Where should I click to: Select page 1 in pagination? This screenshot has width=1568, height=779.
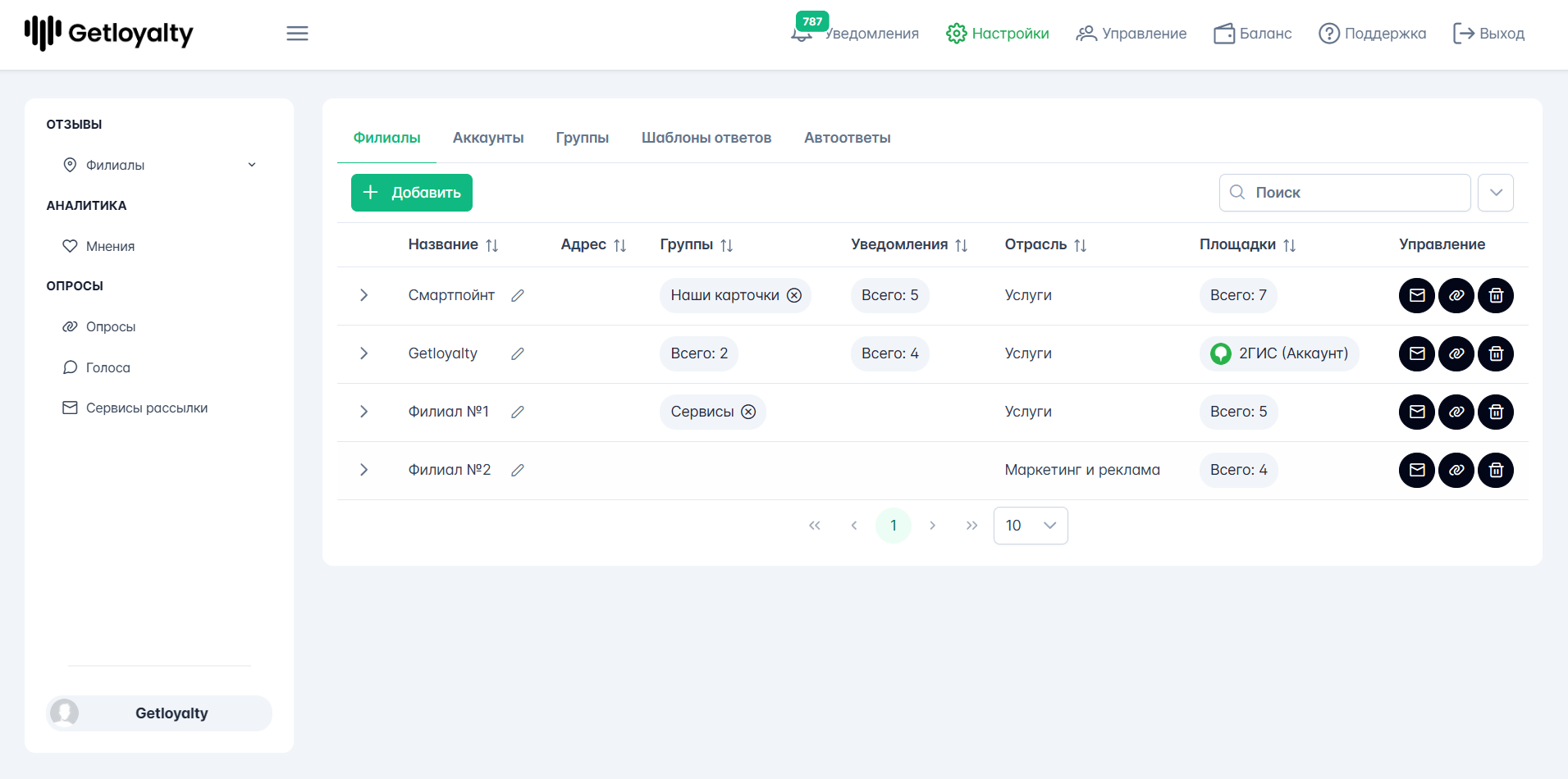(894, 526)
